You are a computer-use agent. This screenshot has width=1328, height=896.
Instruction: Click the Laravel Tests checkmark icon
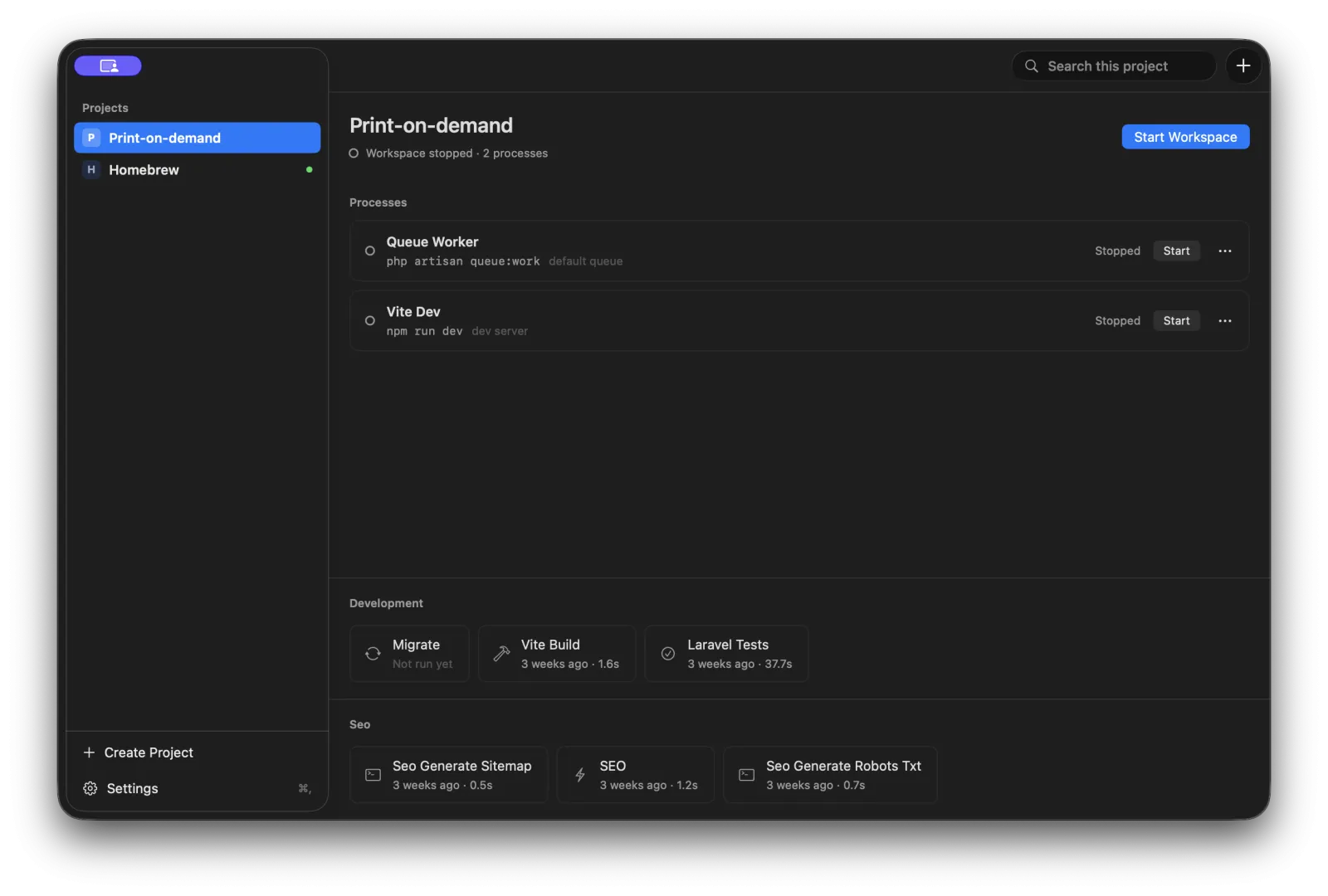click(x=668, y=654)
